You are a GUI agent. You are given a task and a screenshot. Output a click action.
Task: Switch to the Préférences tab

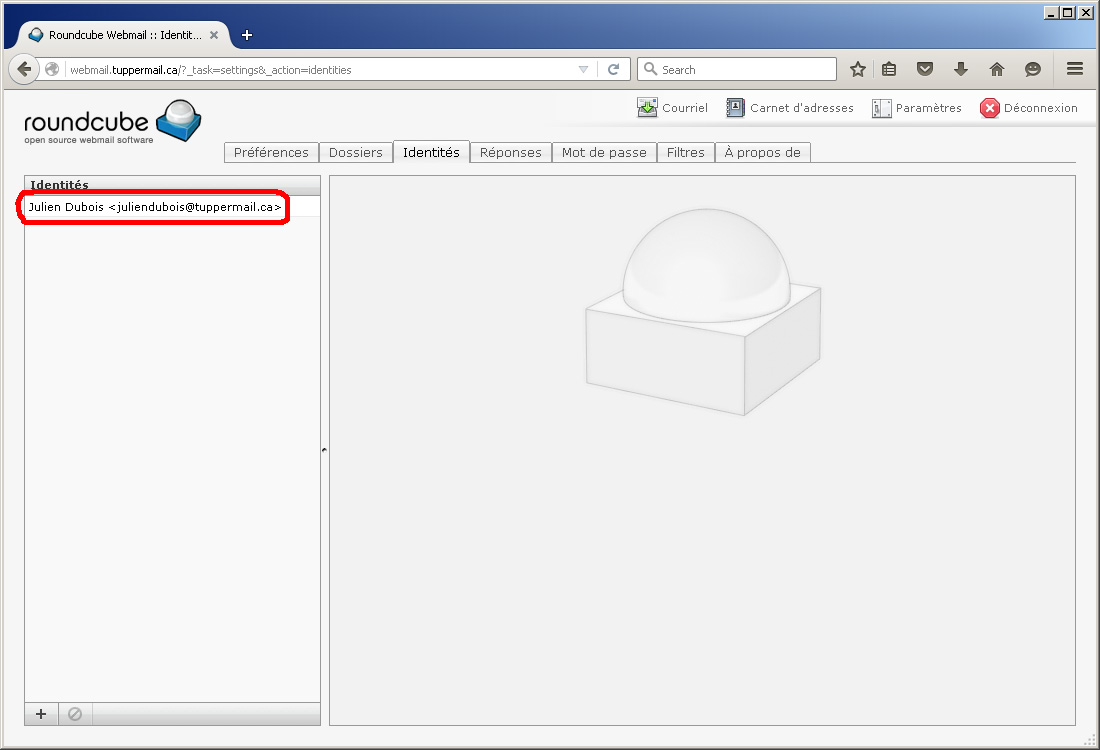(271, 152)
